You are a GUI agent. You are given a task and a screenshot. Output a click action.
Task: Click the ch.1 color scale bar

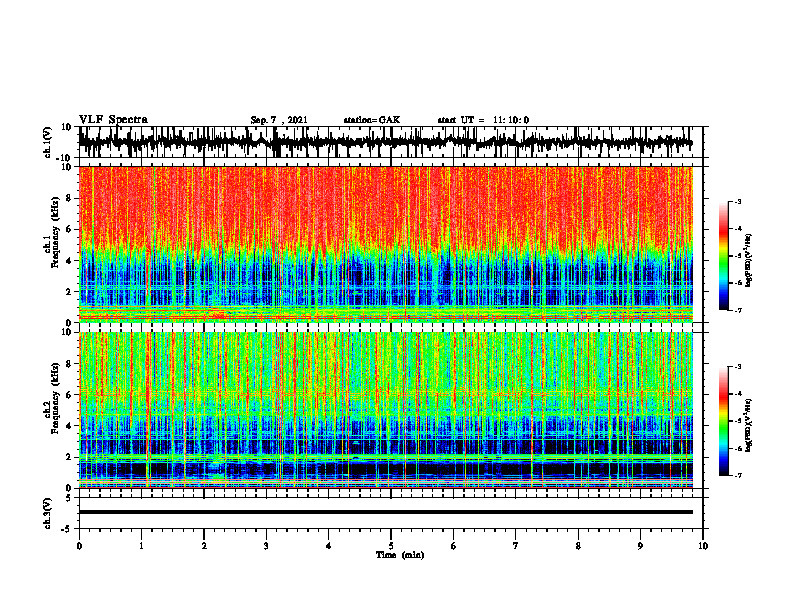point(723,255)
